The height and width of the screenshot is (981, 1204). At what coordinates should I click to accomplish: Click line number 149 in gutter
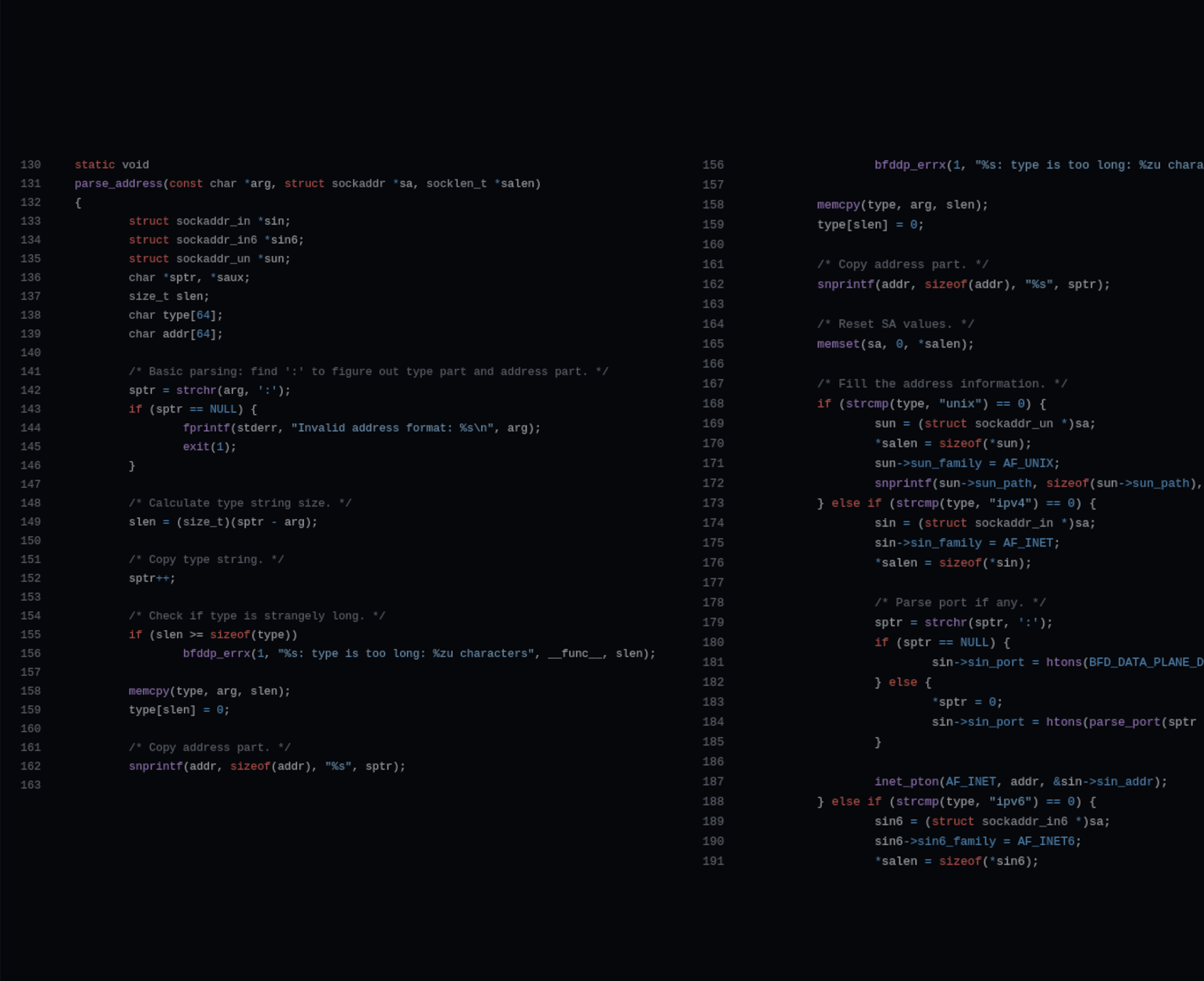(x=31, y=522)
